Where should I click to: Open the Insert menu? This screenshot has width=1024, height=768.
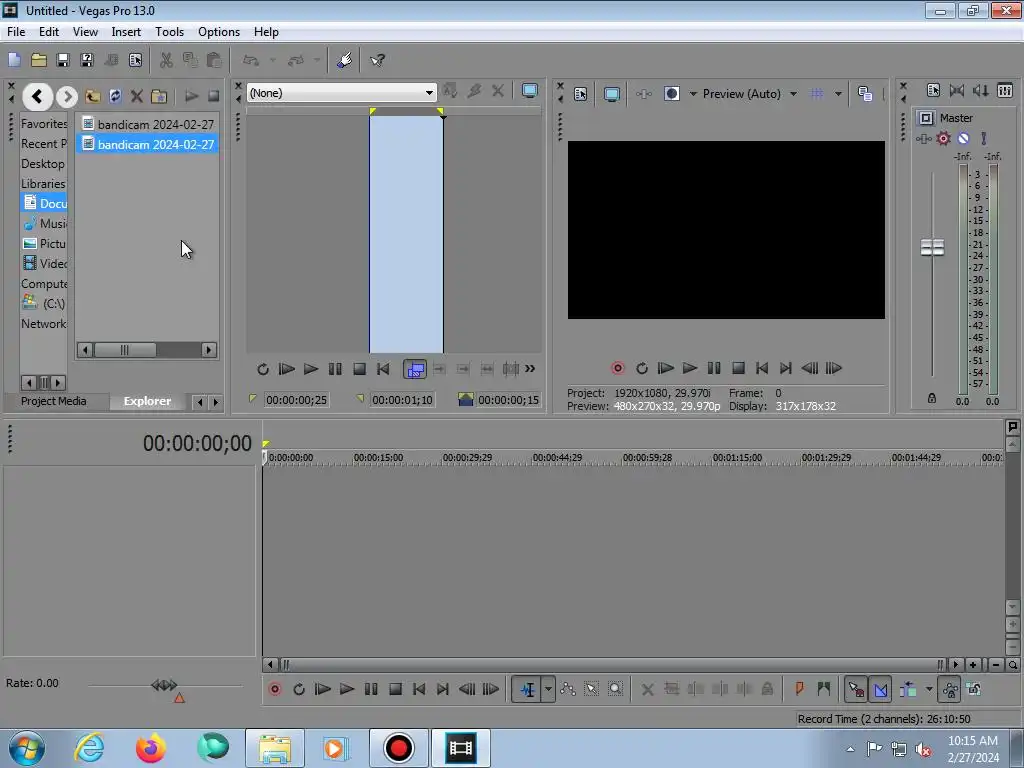tap(126, 31)
